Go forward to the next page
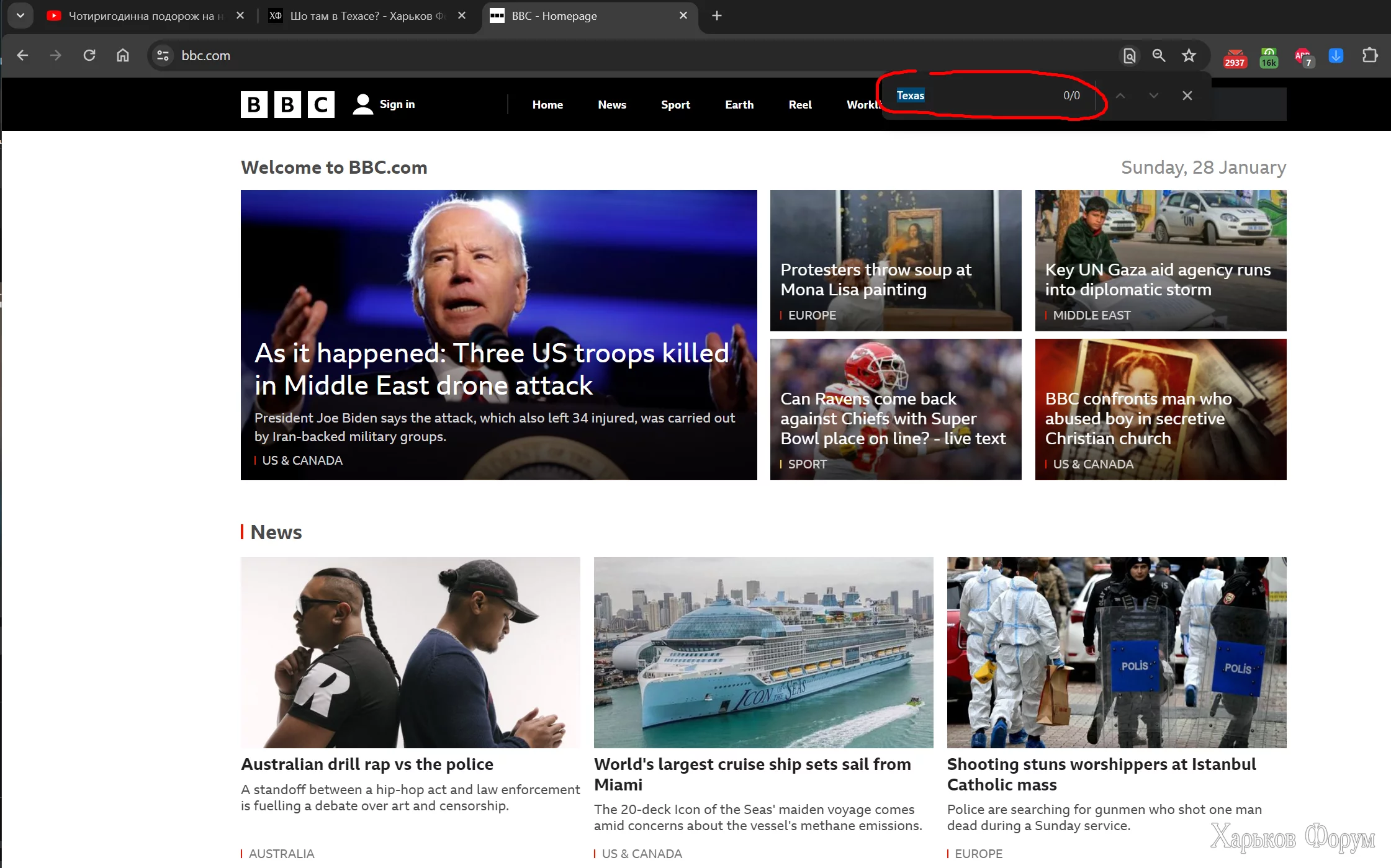The width and height of the screenshot is (1391, 868). click(x=56, y=55)
